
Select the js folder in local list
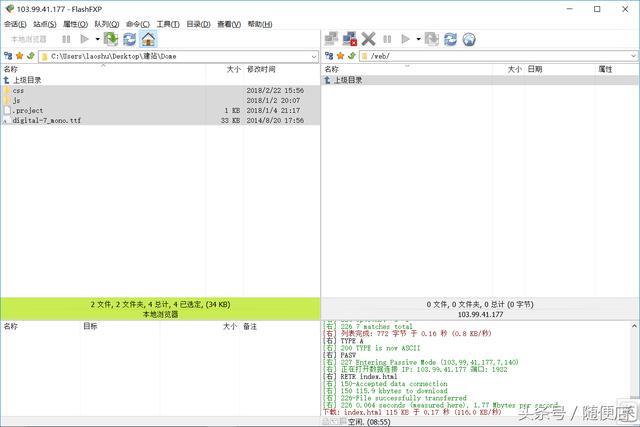tap(160, 100)
